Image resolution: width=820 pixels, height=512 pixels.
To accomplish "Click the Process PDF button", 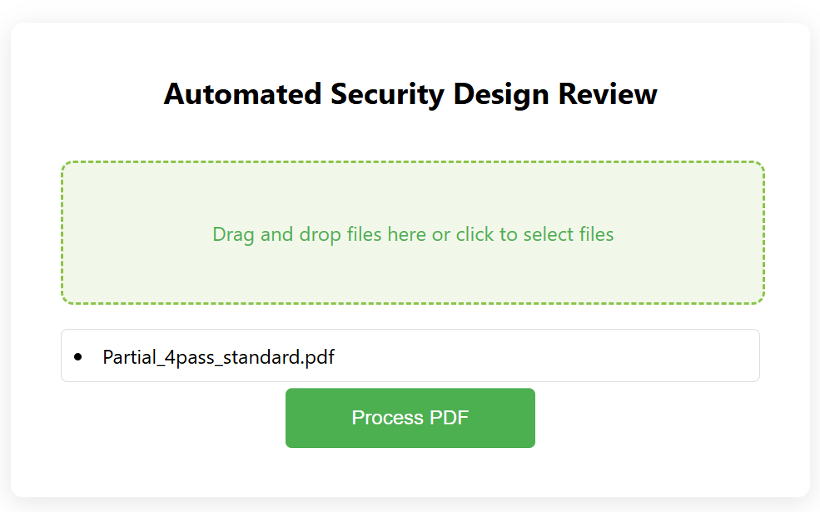I will [x=410, y=418].
